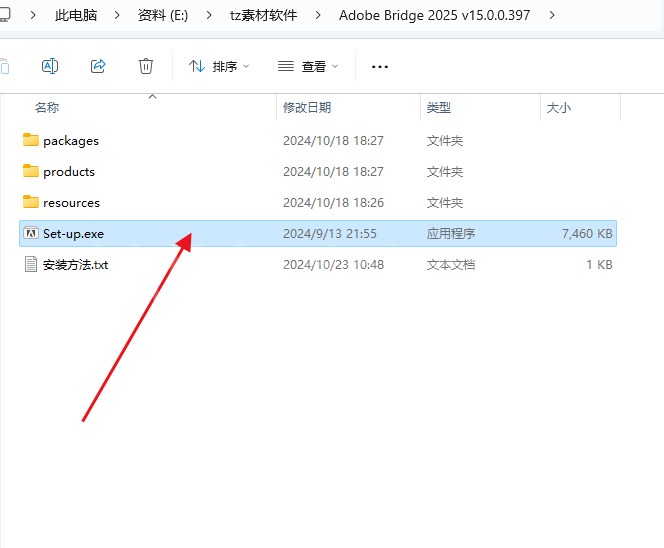This screenshot has height=548, width=664.
Task: Click the Share toolbar icon
Action: 98,66
